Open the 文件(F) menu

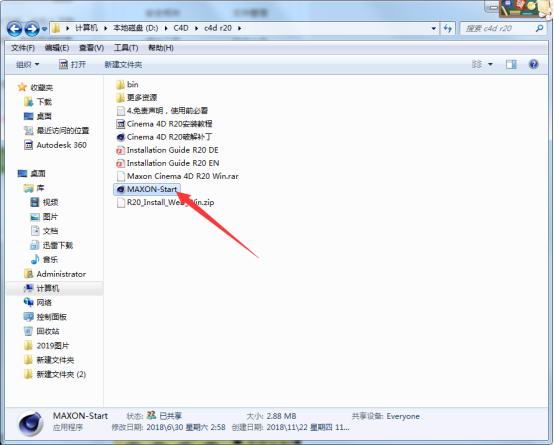point(23,48)
